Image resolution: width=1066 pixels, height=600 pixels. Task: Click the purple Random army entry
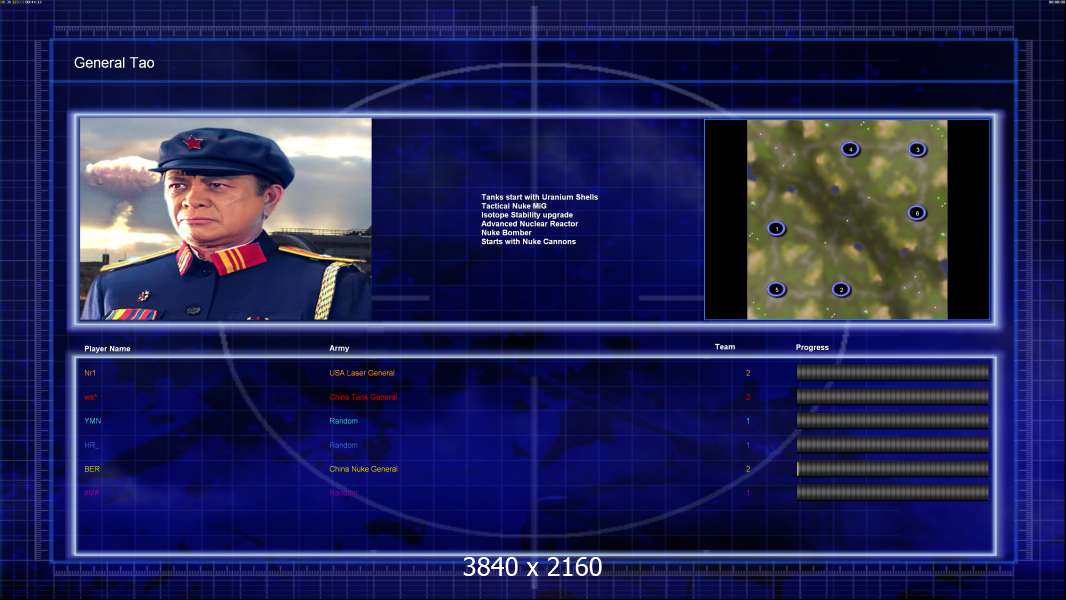[343, 493]
